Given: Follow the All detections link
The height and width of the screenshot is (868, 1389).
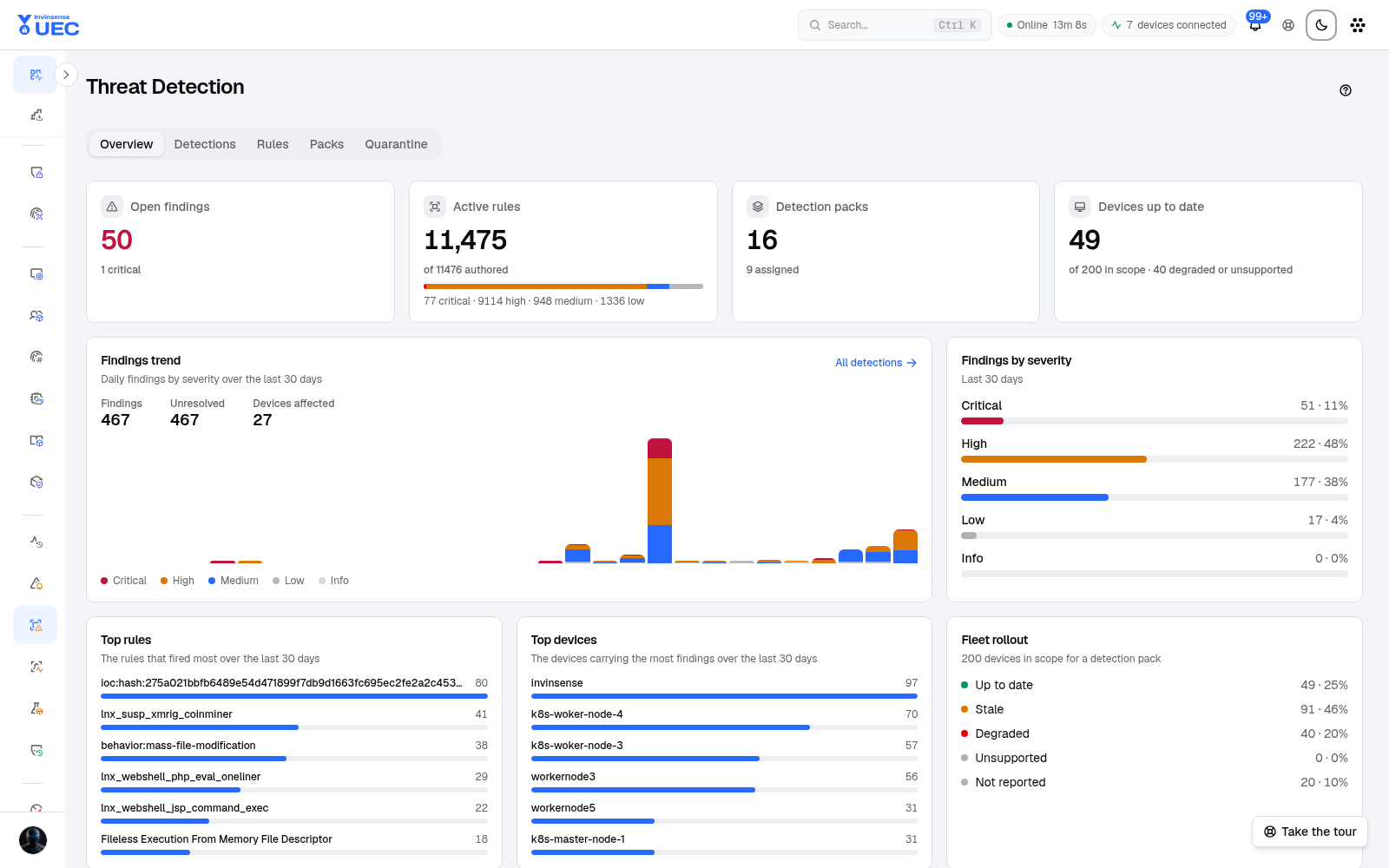Looking at the screenshot, I should [x=876, y=363].
